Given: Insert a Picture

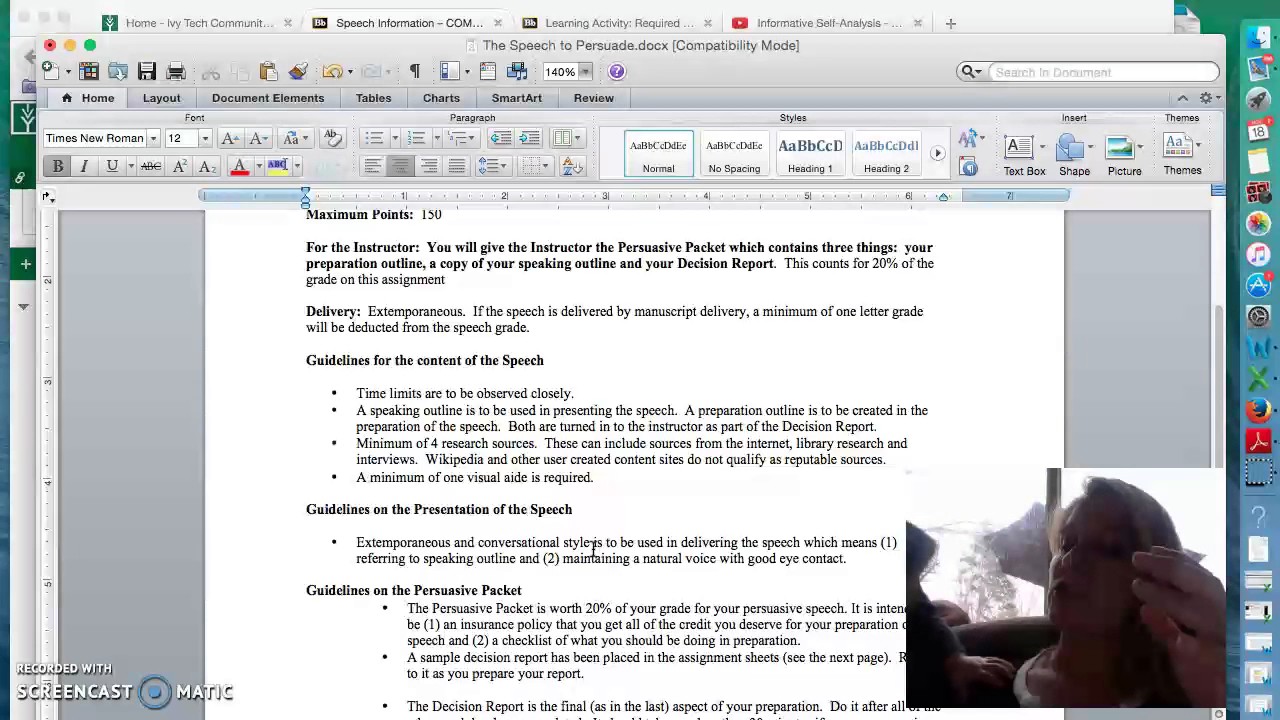Looking at the screenshot, I should point(1124,155).
